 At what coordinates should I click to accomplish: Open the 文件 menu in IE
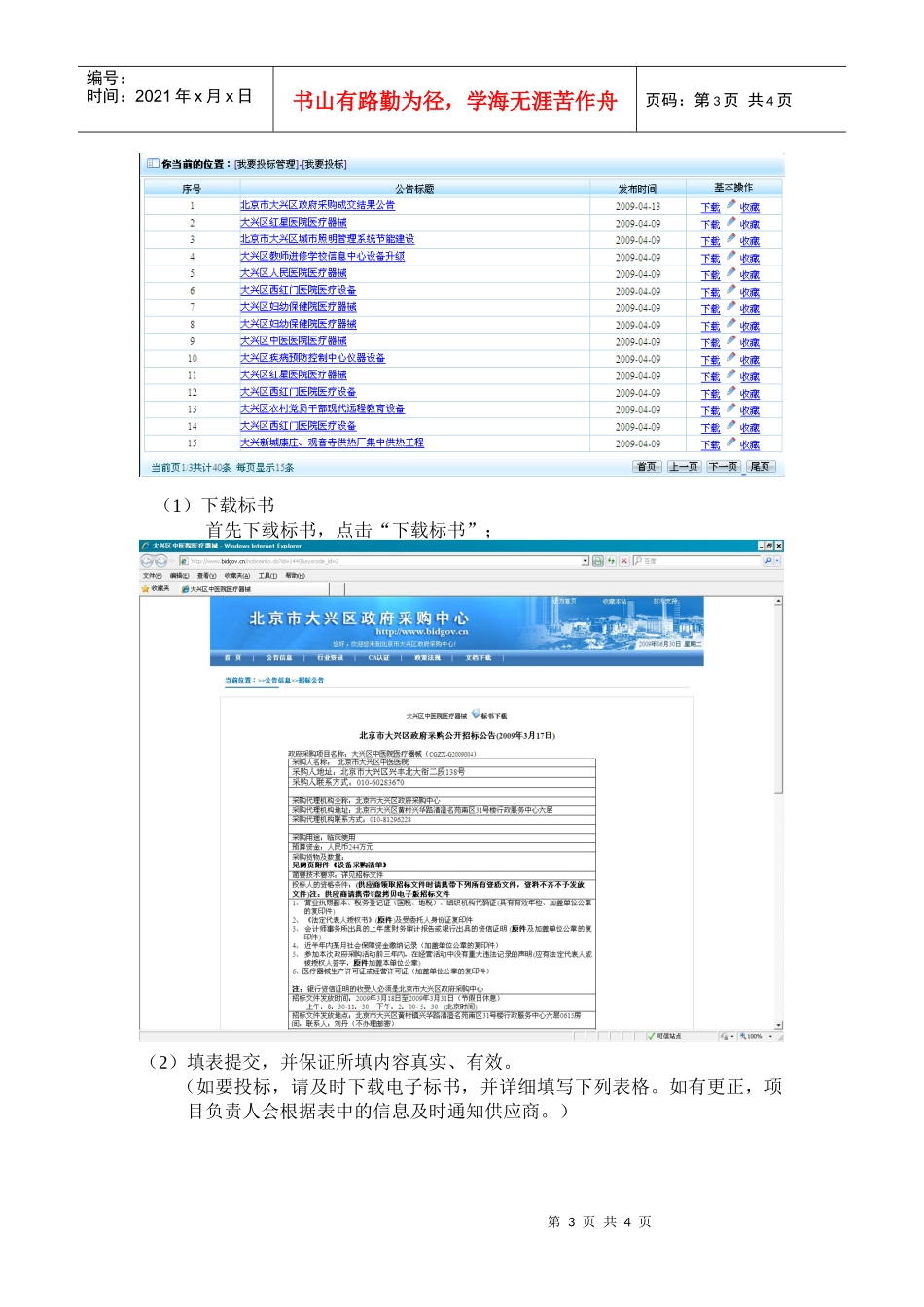[153, 576]
